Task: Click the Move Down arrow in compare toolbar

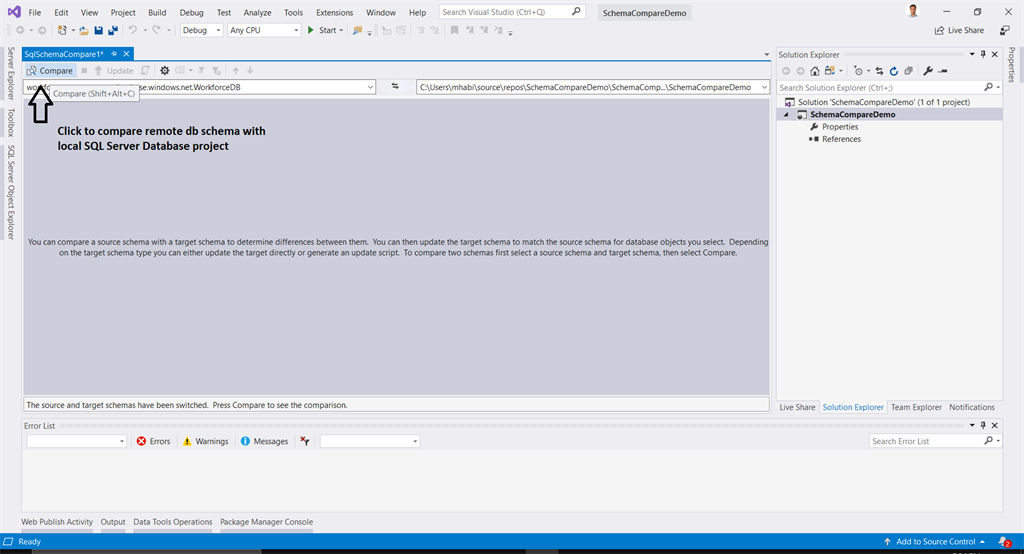Action: tap(250, 71)
